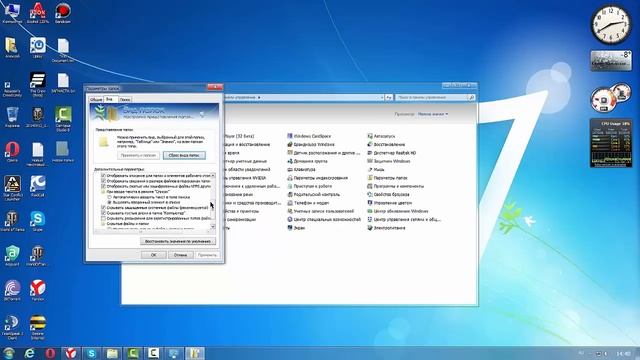Open Экран settings item
The width and height of the screenshot is (640, 360).
(x=296, y=228)
